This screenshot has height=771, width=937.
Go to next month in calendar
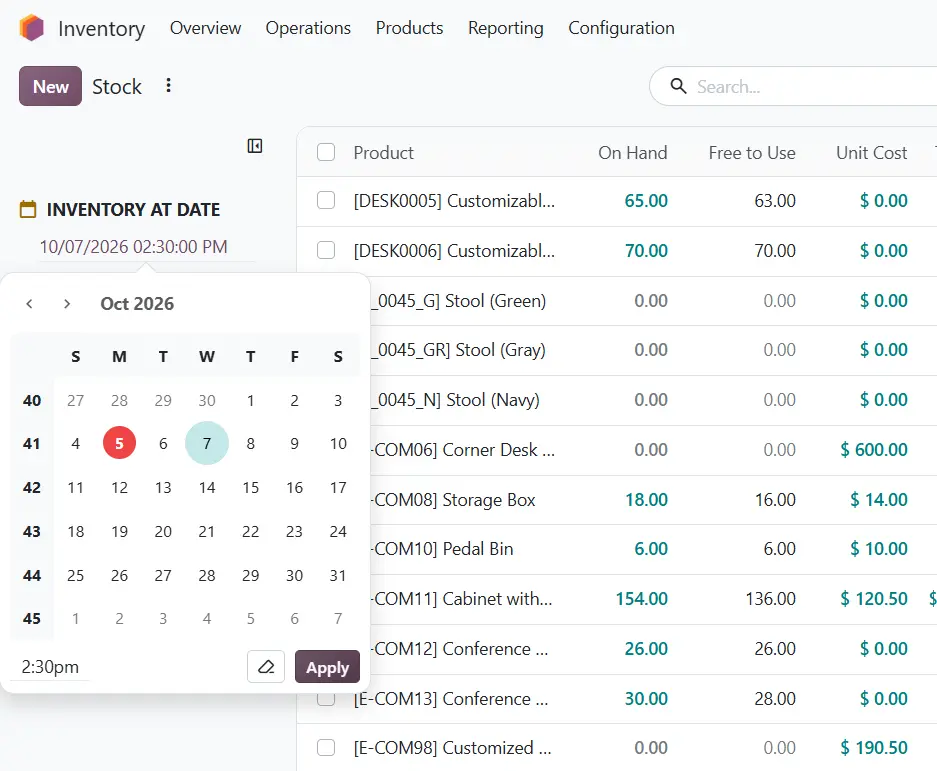click(x=67, y=304)
